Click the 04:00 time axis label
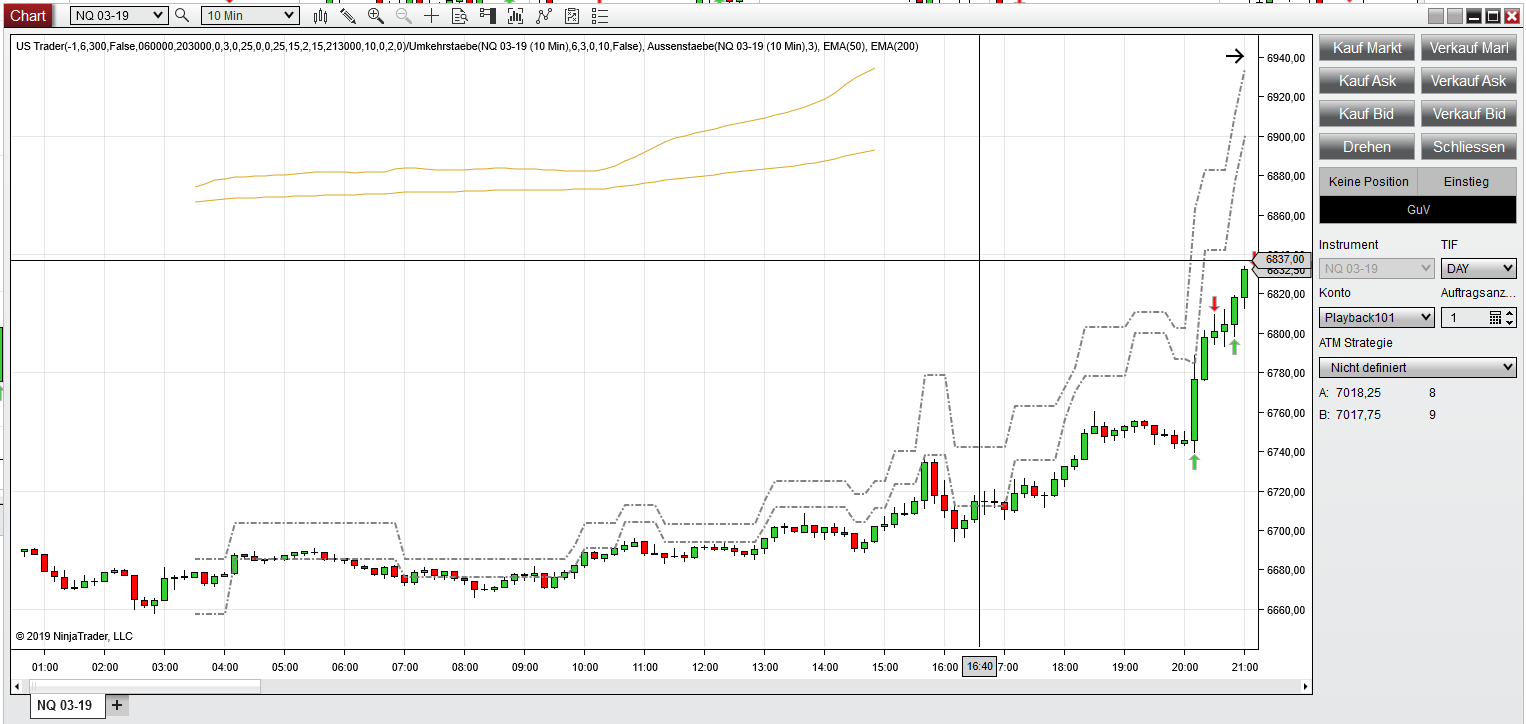Viewport: 1526px width, 724px height. [225, 667]
